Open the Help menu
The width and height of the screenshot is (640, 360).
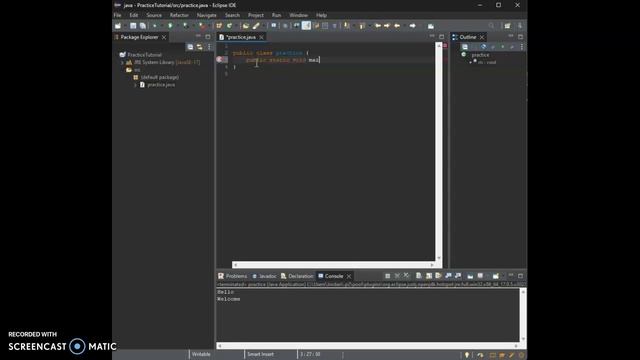click(x=321, y=15)
